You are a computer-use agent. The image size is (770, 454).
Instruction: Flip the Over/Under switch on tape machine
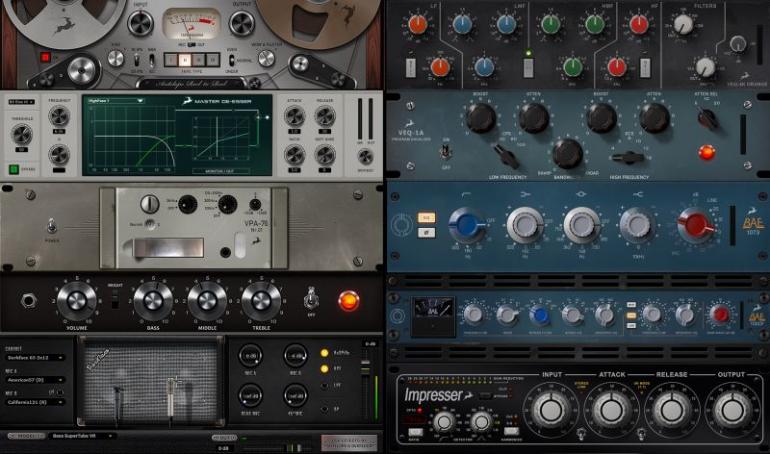pos(231,60)
